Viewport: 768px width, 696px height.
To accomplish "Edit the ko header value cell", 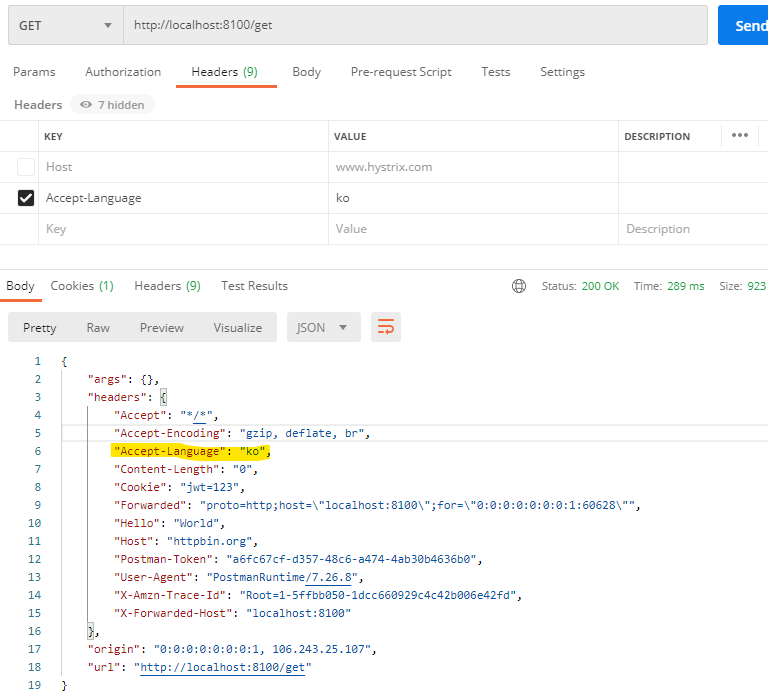I will pos(474,198).
